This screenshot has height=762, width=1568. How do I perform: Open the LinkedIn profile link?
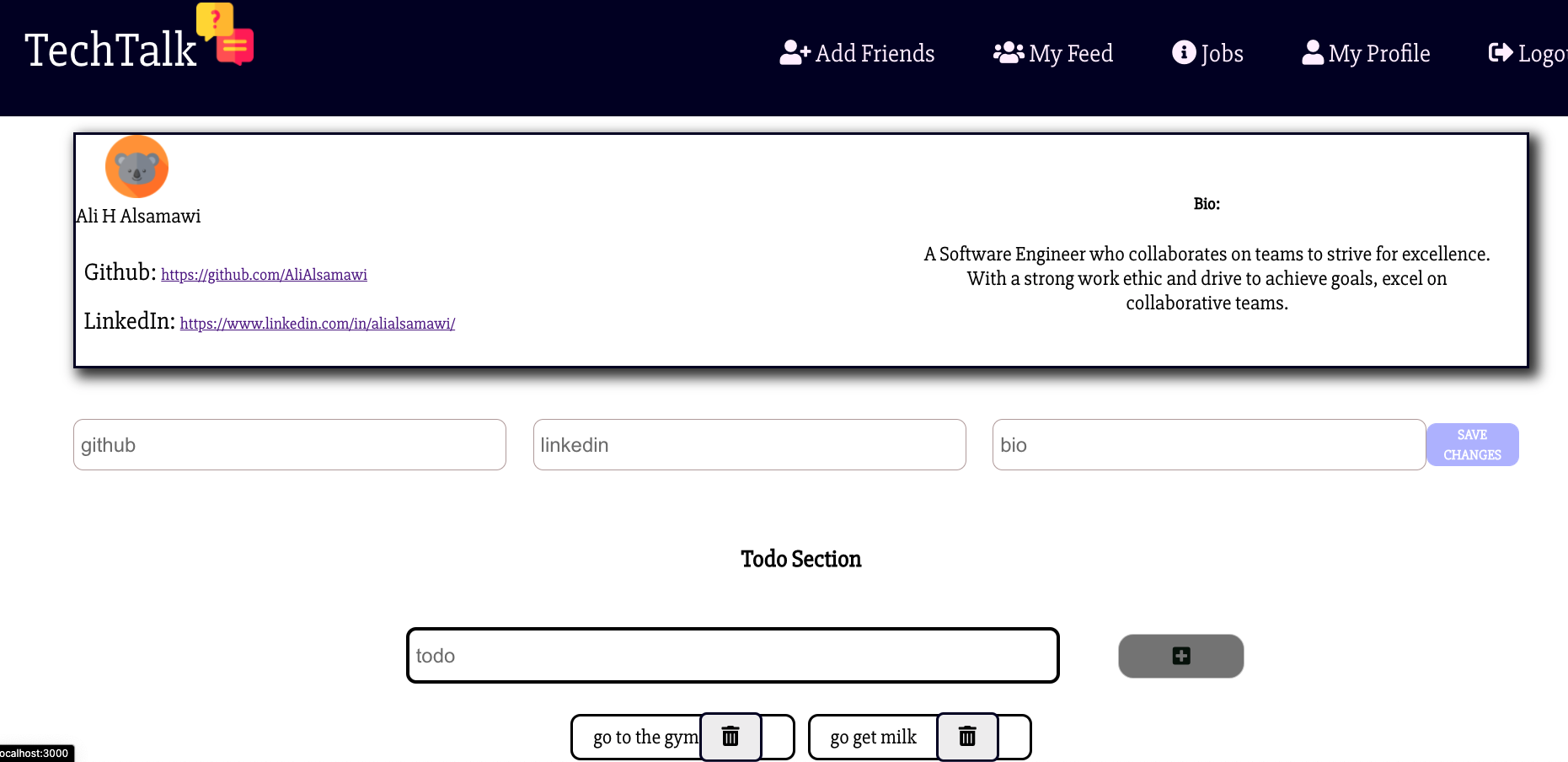coord(317,323)
